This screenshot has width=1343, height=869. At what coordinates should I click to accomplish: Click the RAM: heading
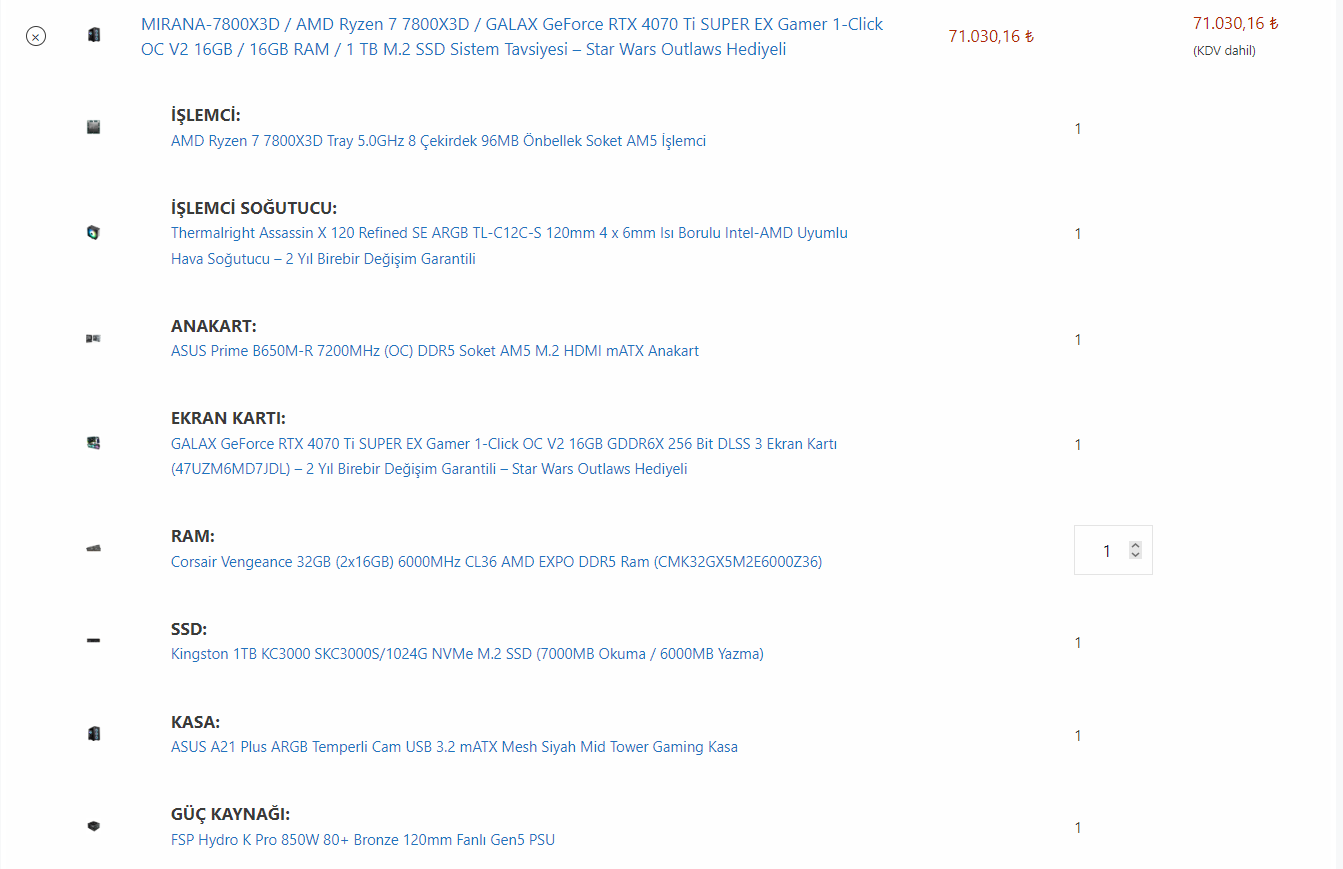[x=193, y=536]
